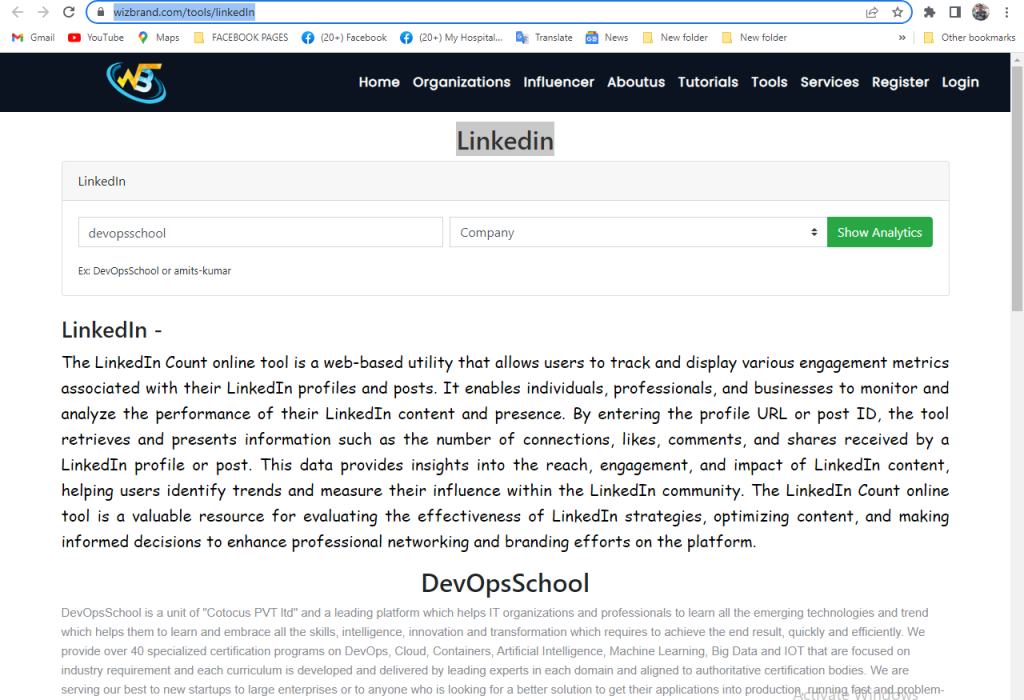The width and height of the screenshot is (1024, 700).
Task: Show hidden bookmarks via overflow chevron
Action: pyautogui.click(x=902, y=37)
